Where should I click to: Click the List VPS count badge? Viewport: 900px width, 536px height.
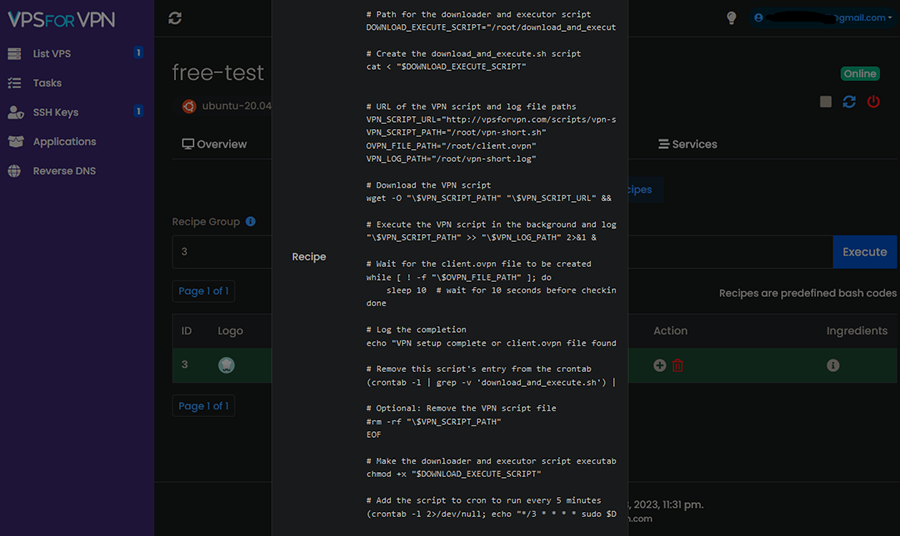point(138,52)
